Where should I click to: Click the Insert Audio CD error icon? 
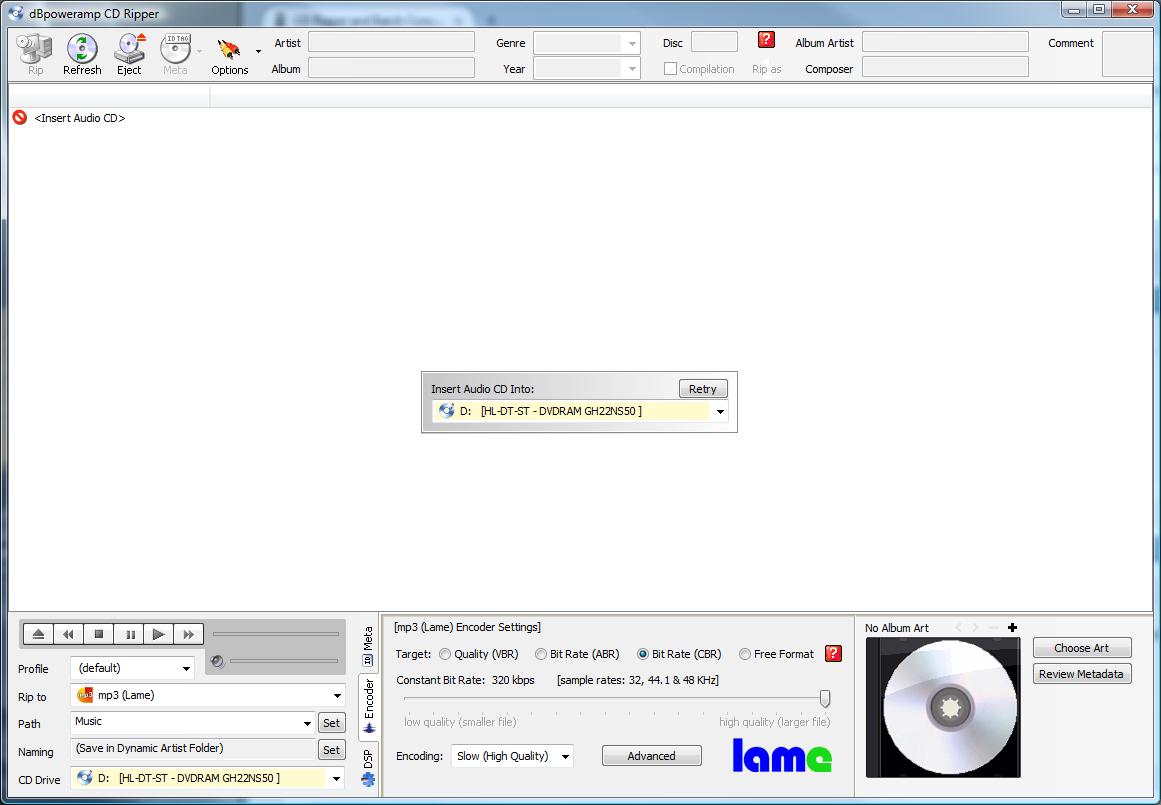(20, 118)
